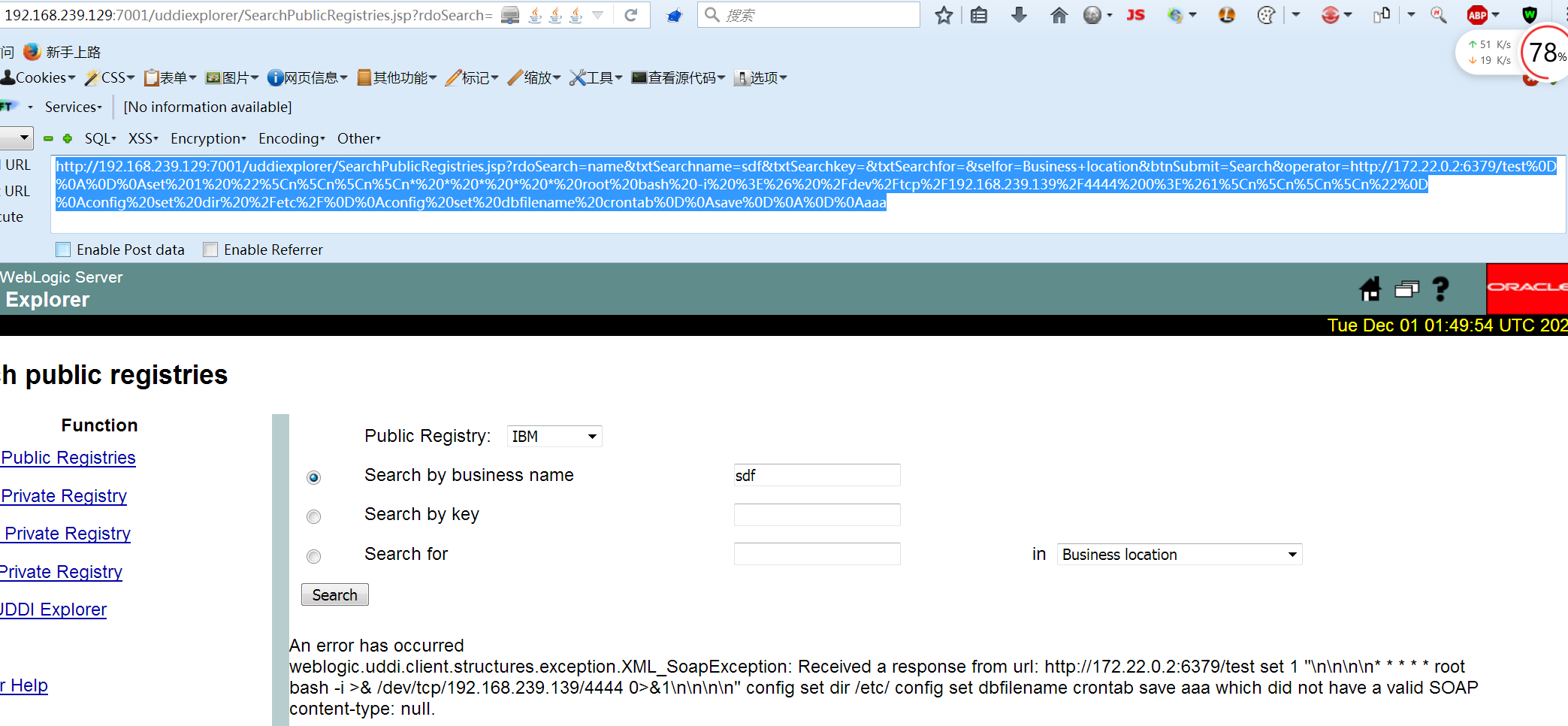Open the XSS menu in HackBar
This screenshot has height=726, width=1568.
[x=142, y=138]
